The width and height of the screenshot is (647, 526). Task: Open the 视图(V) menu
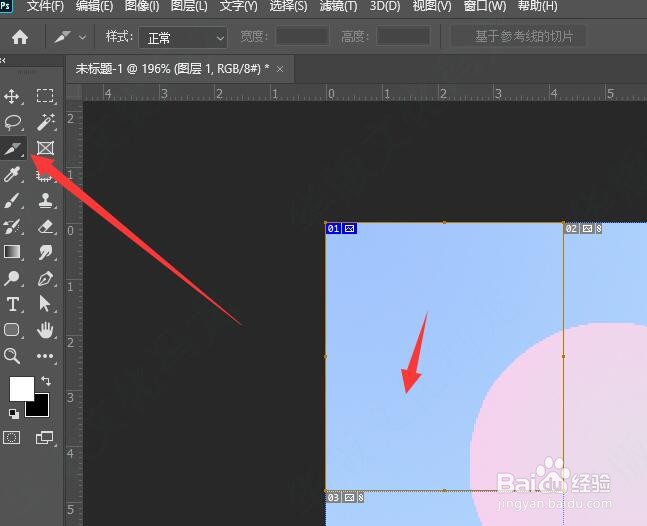(432, 7)
